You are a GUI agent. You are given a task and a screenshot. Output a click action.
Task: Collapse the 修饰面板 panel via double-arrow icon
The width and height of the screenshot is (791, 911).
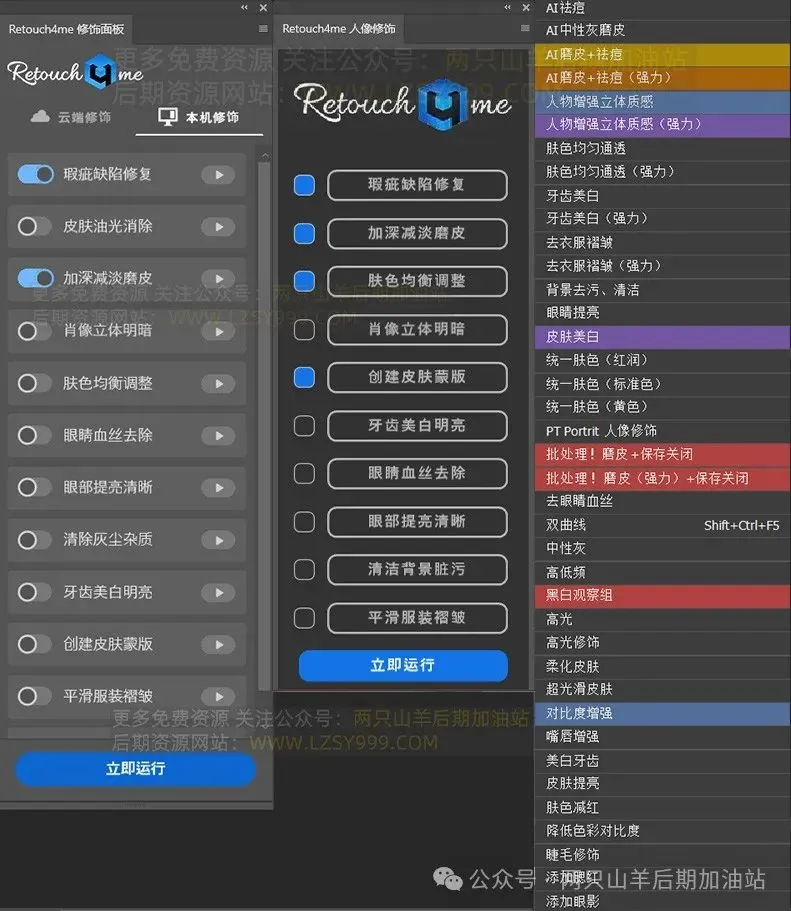(244, 8)
